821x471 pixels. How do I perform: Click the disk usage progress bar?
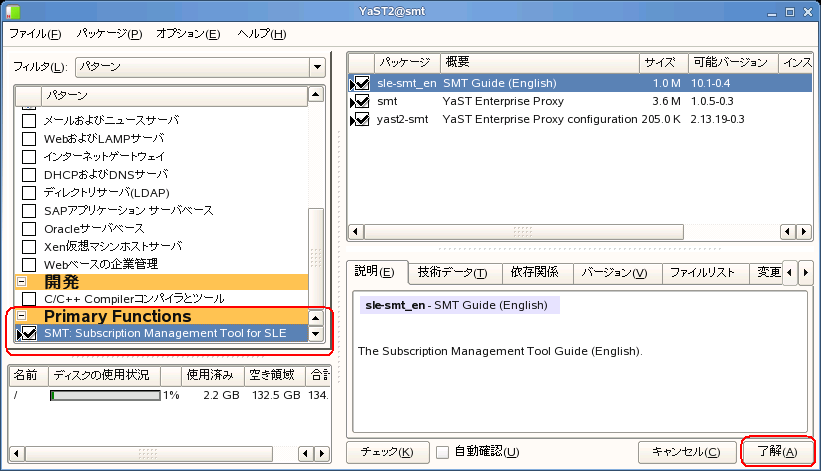[105, 396]
